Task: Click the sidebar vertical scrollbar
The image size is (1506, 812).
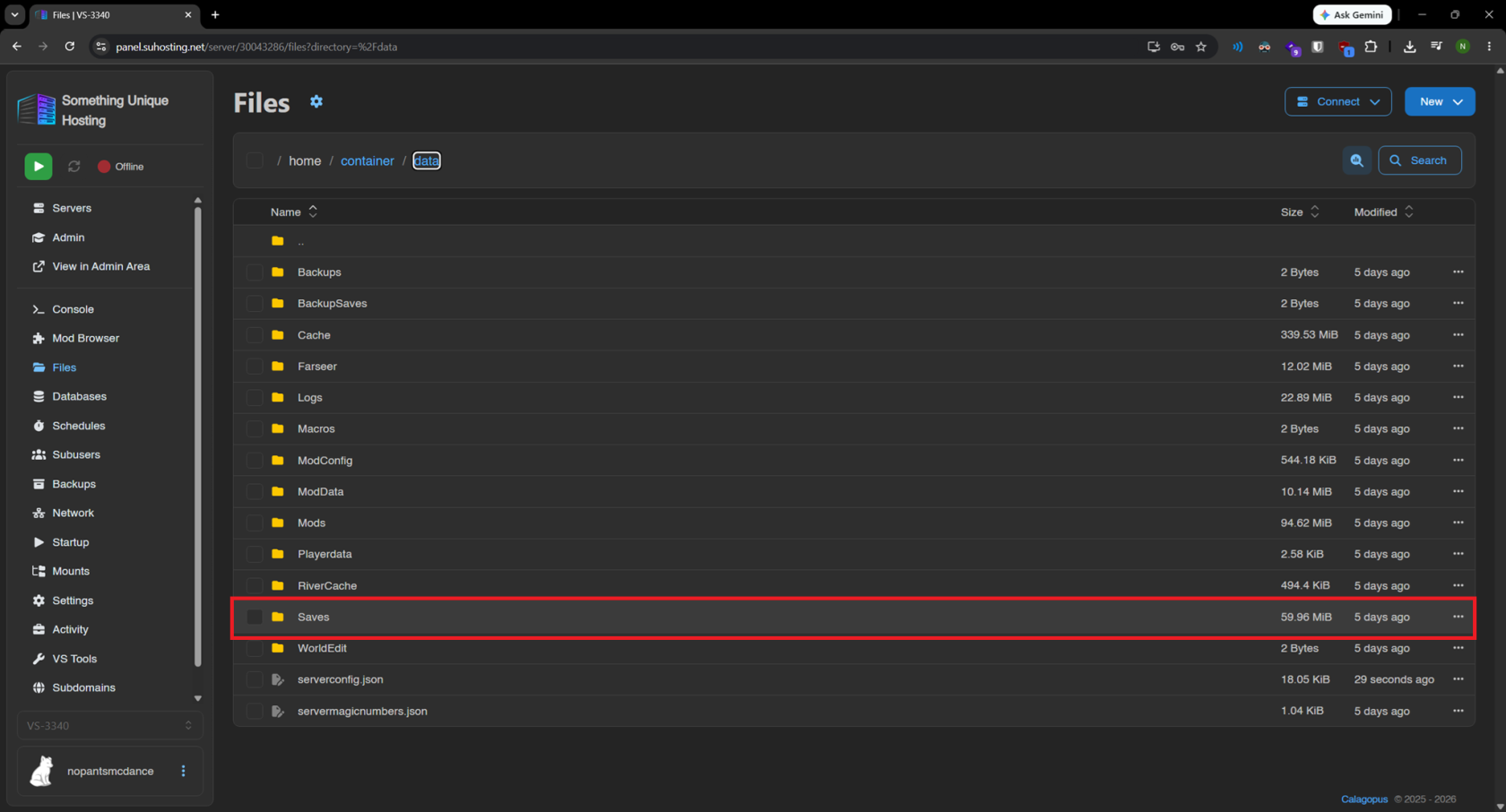Action: (x=198, y=436)
